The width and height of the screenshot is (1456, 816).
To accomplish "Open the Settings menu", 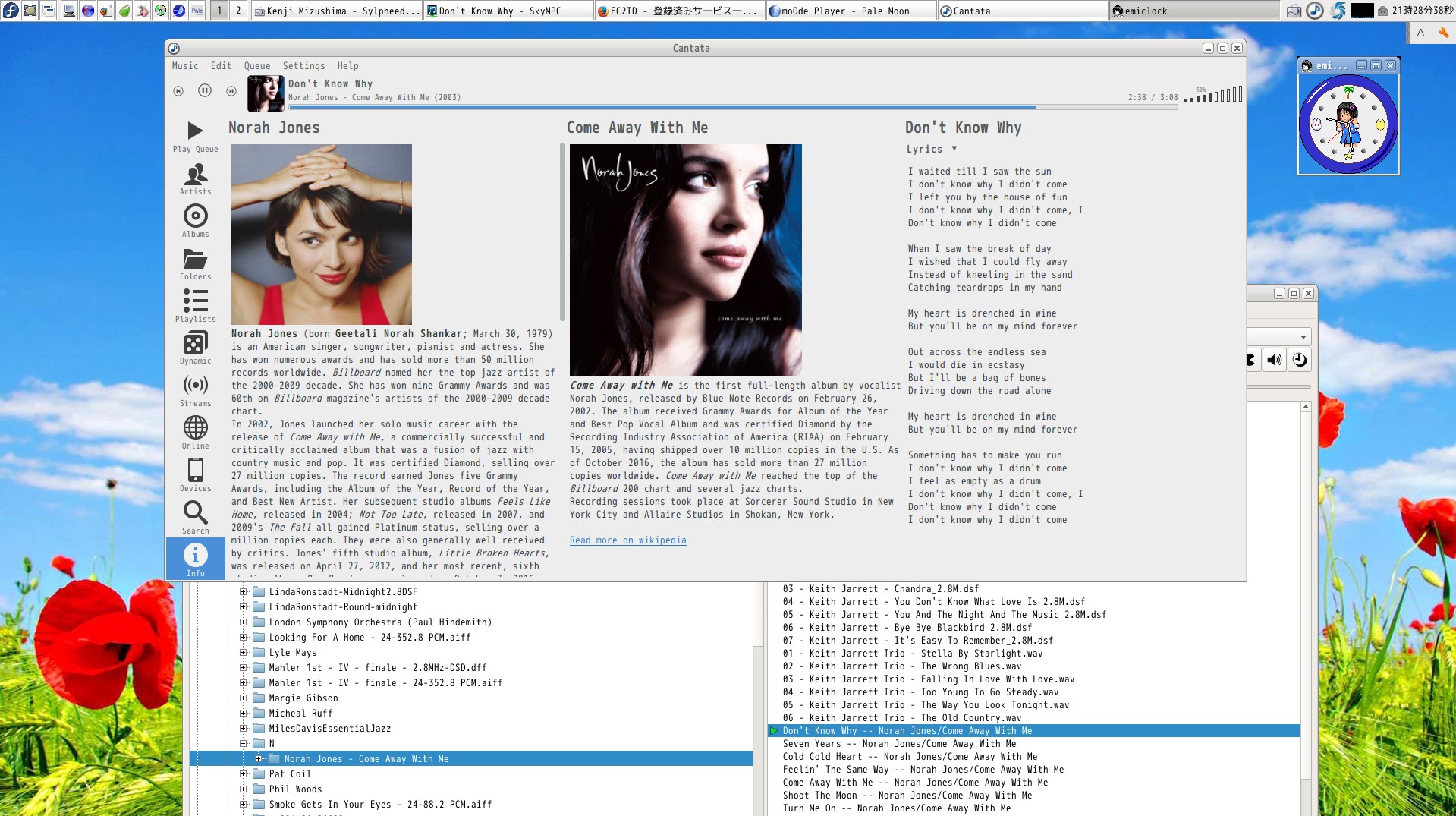I will click(x=303, y=66).
